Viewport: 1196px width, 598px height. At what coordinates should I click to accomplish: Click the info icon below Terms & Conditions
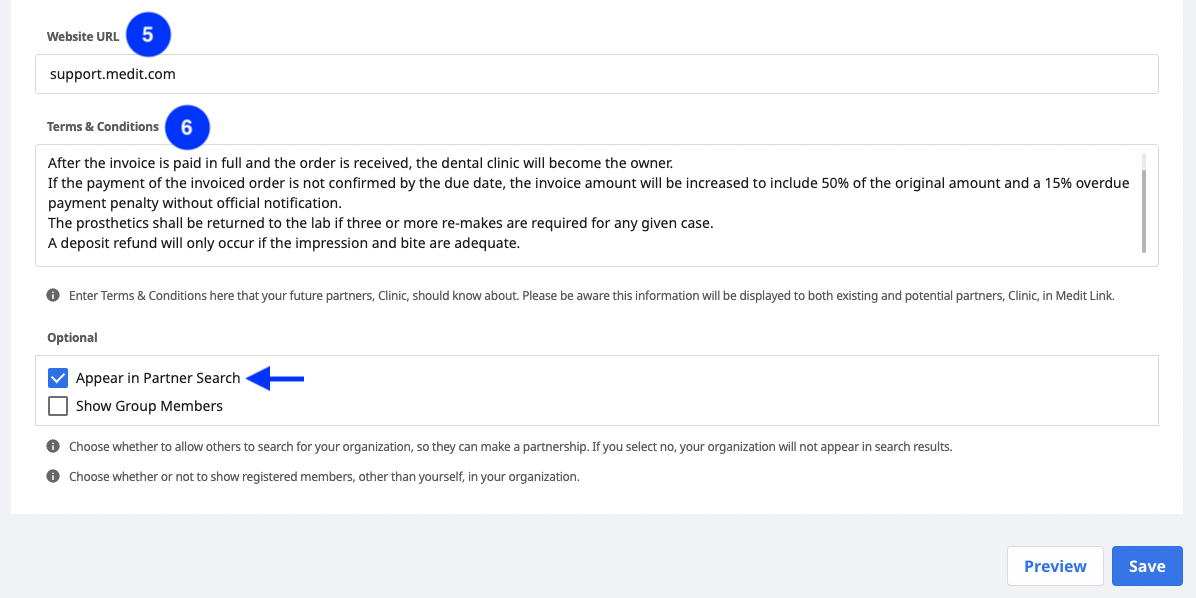point(53,295)
